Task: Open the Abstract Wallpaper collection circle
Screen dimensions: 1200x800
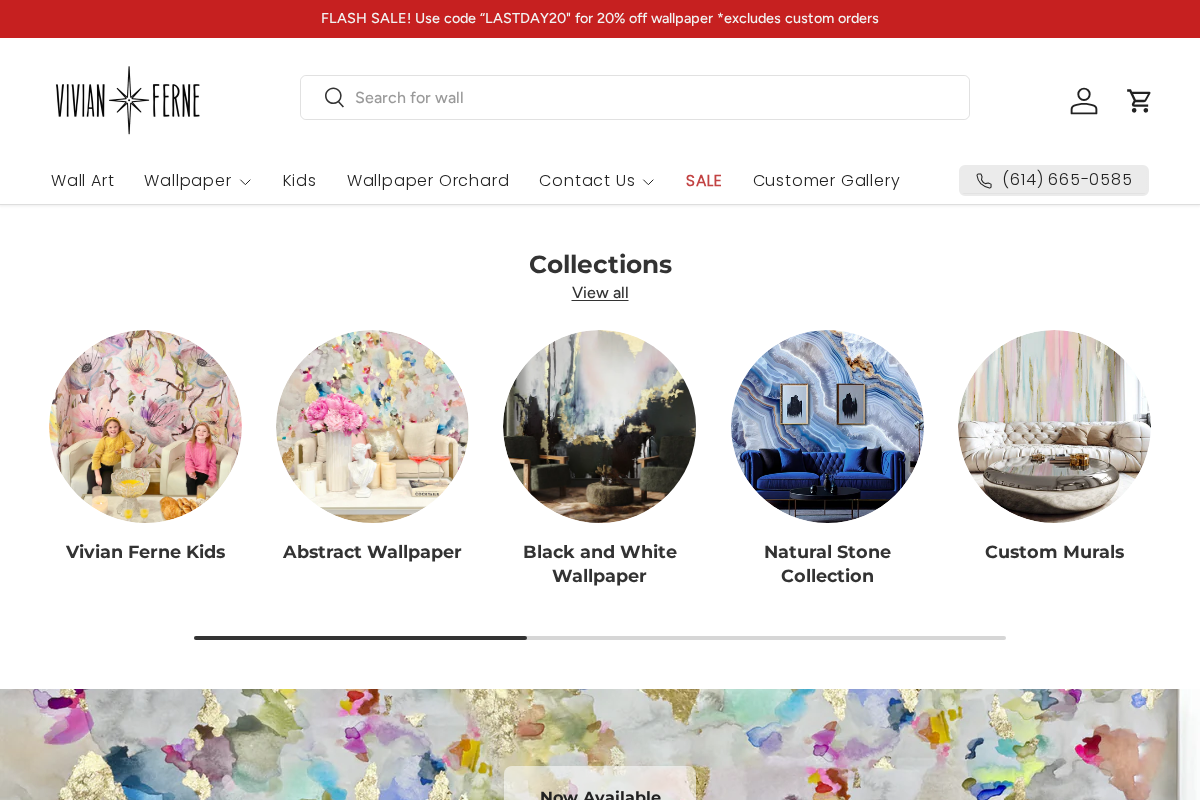Action: pos(372,426)
